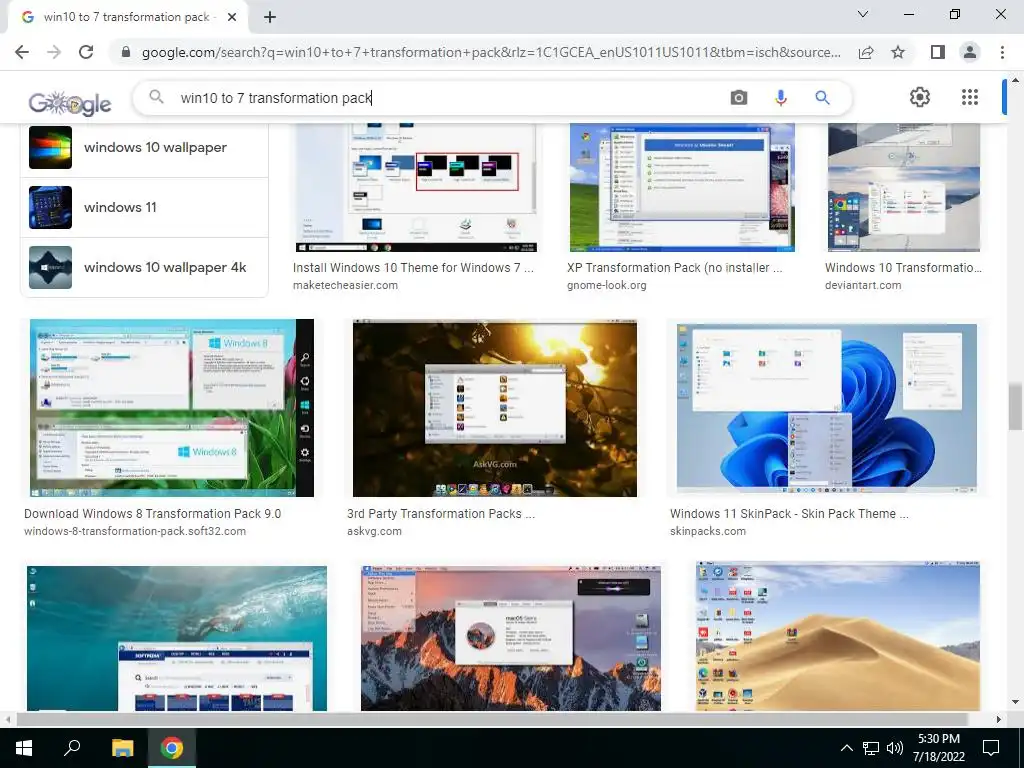Reload the current page

pyautogui.click(x=86, y=52)
